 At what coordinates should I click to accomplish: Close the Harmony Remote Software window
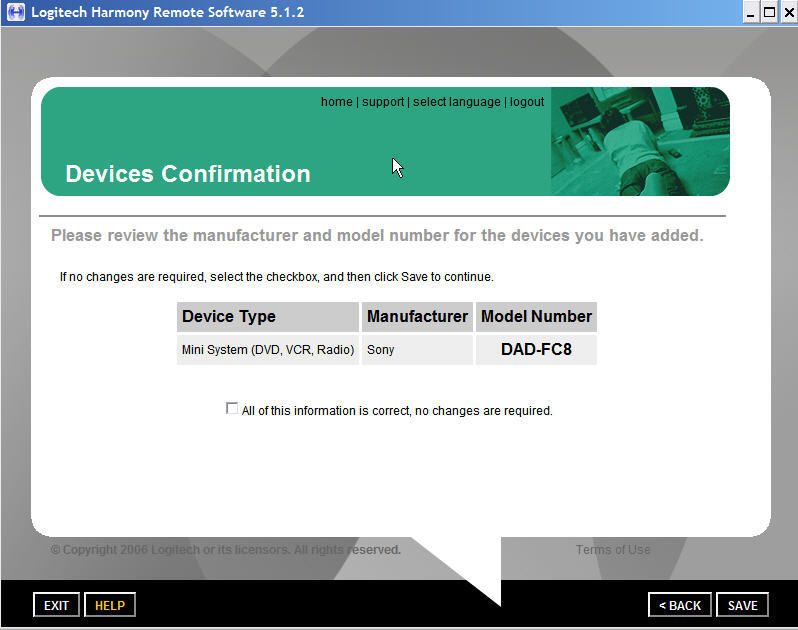[789, 12]
